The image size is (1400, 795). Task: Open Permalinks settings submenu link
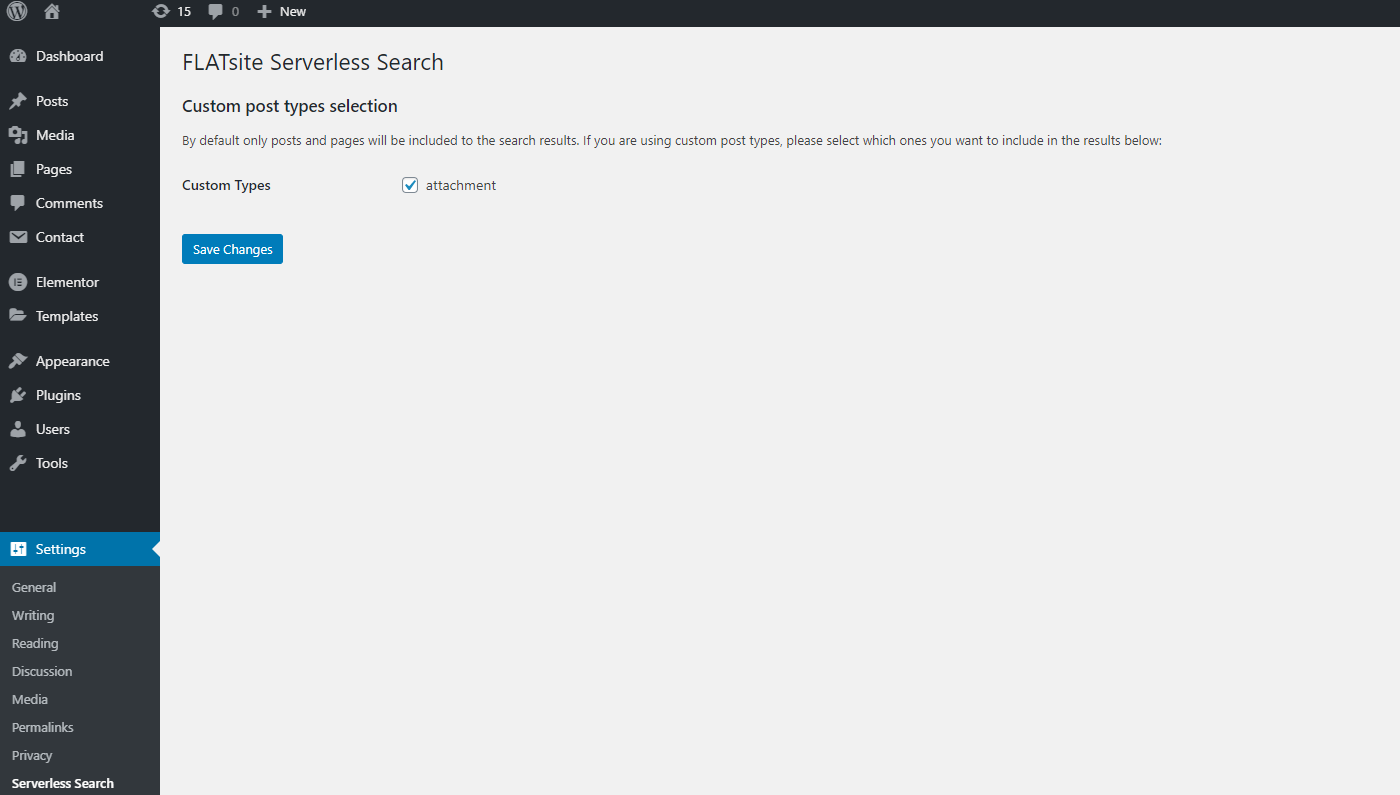pyautogui.click(x=43, y=727)
